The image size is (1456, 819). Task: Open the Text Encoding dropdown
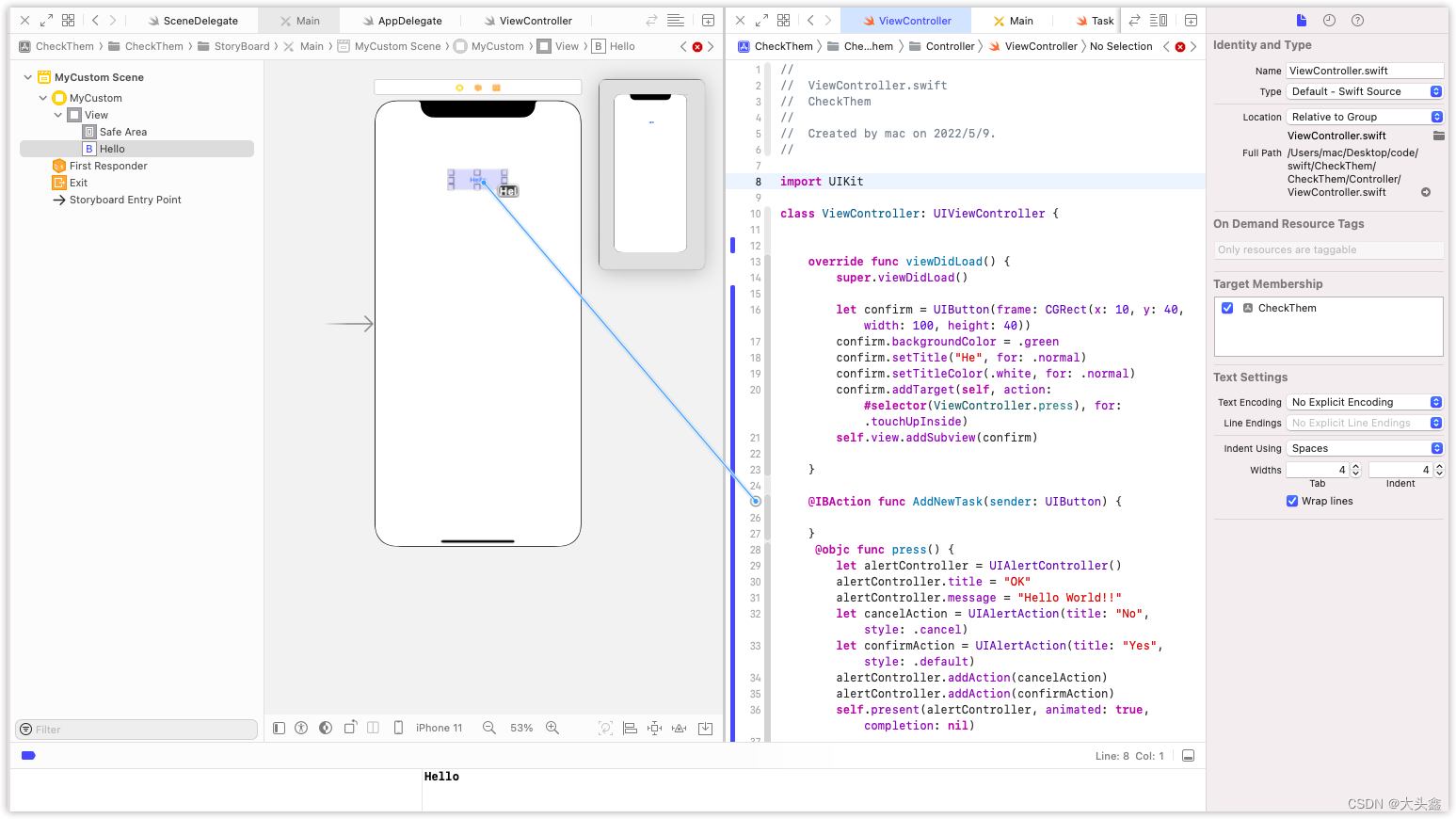click(x=1364, y=402)
